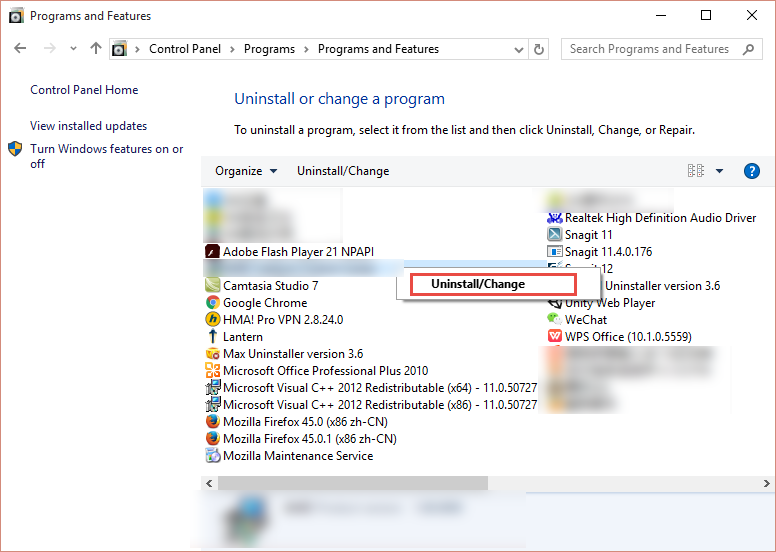Image resolution: width=776 pixels, height=552 pixels.
Task: Select the Microsoft Office icon
Action: tap(212, 370)
